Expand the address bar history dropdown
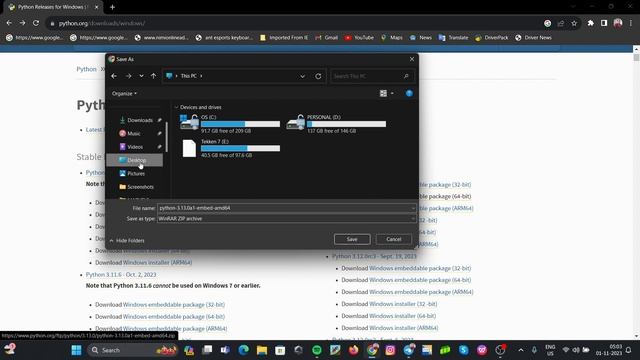The height and width of the screenshot is (360, 640). point(302,76)
